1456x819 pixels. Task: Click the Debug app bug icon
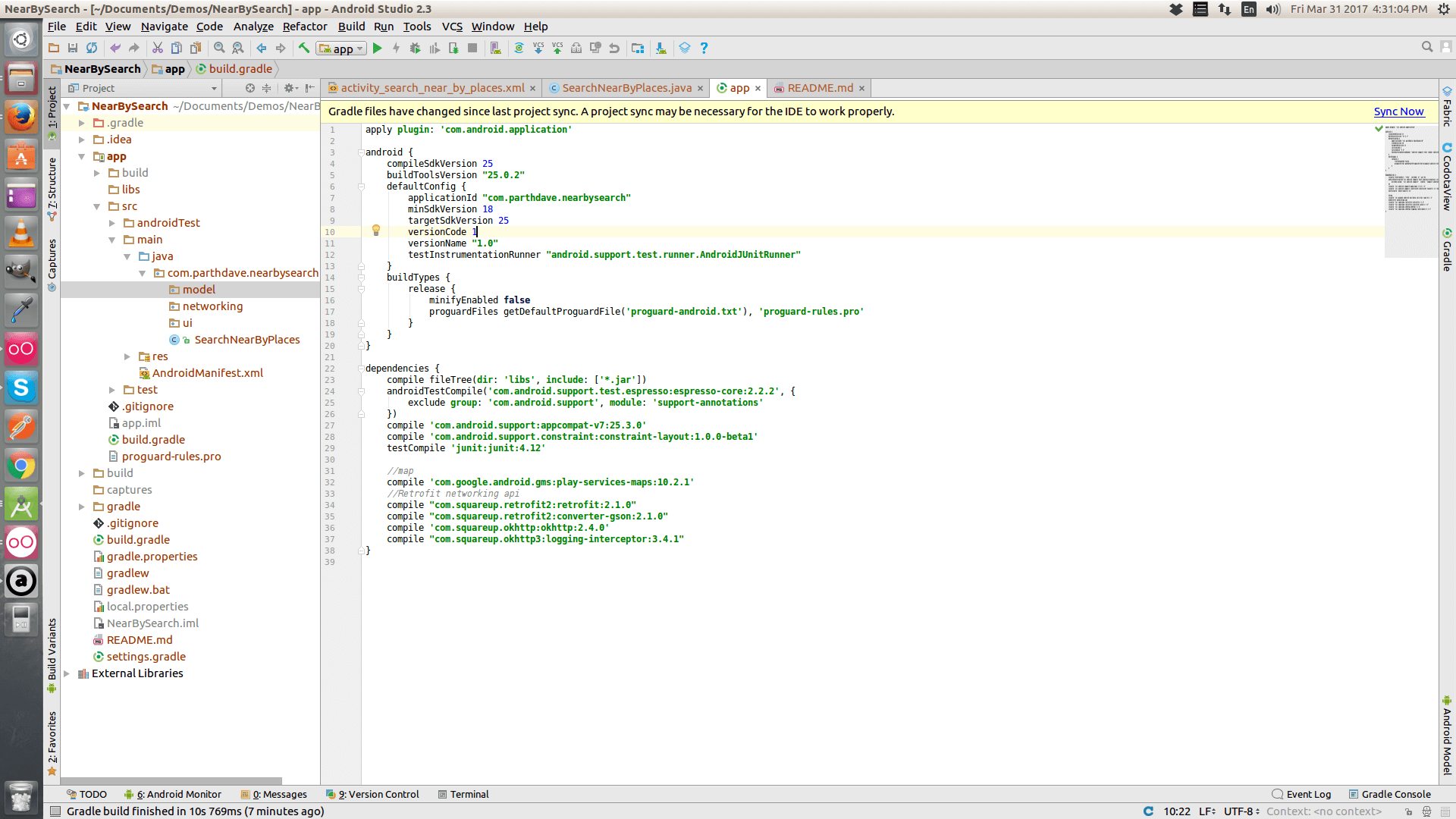(x=415, y=48)
